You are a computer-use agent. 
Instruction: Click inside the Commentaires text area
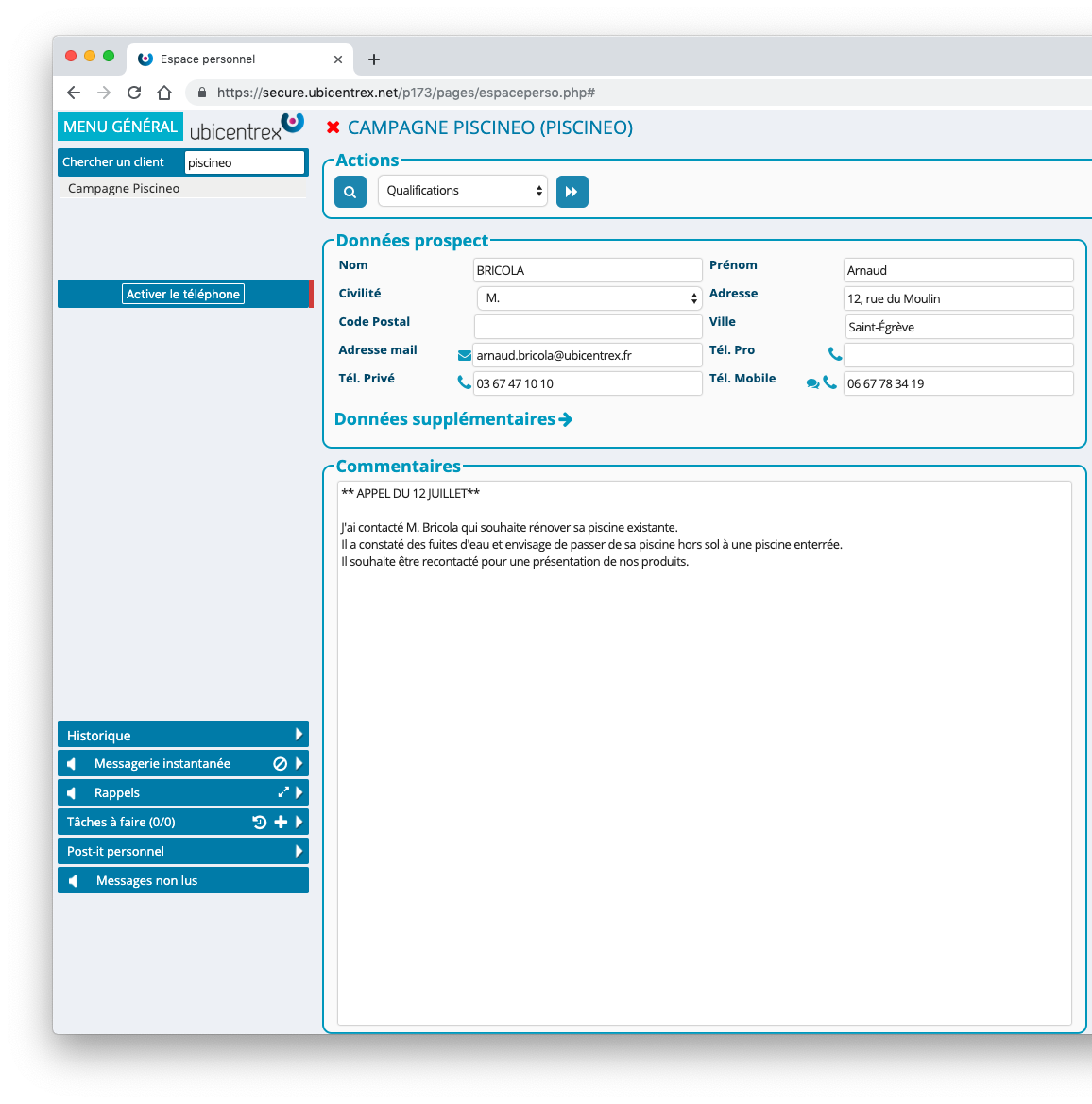tap(704, 754)
